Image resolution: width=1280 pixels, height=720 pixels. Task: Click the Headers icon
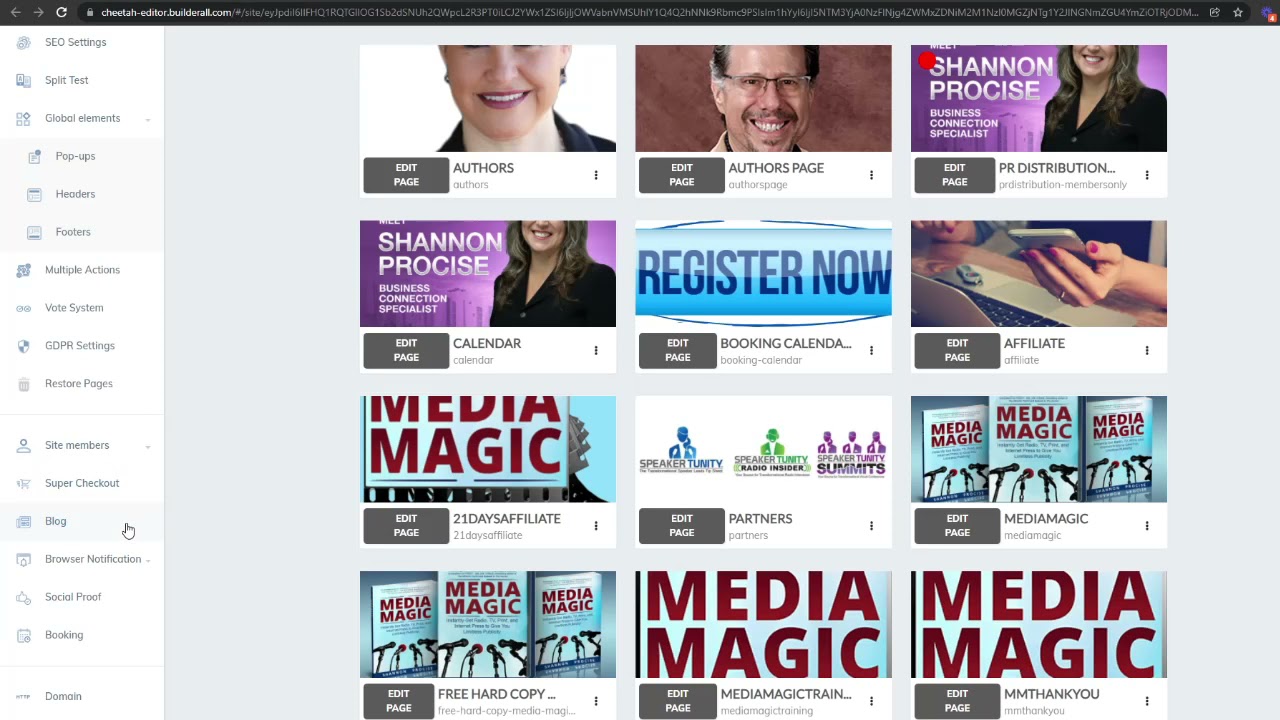click(34, 194)
